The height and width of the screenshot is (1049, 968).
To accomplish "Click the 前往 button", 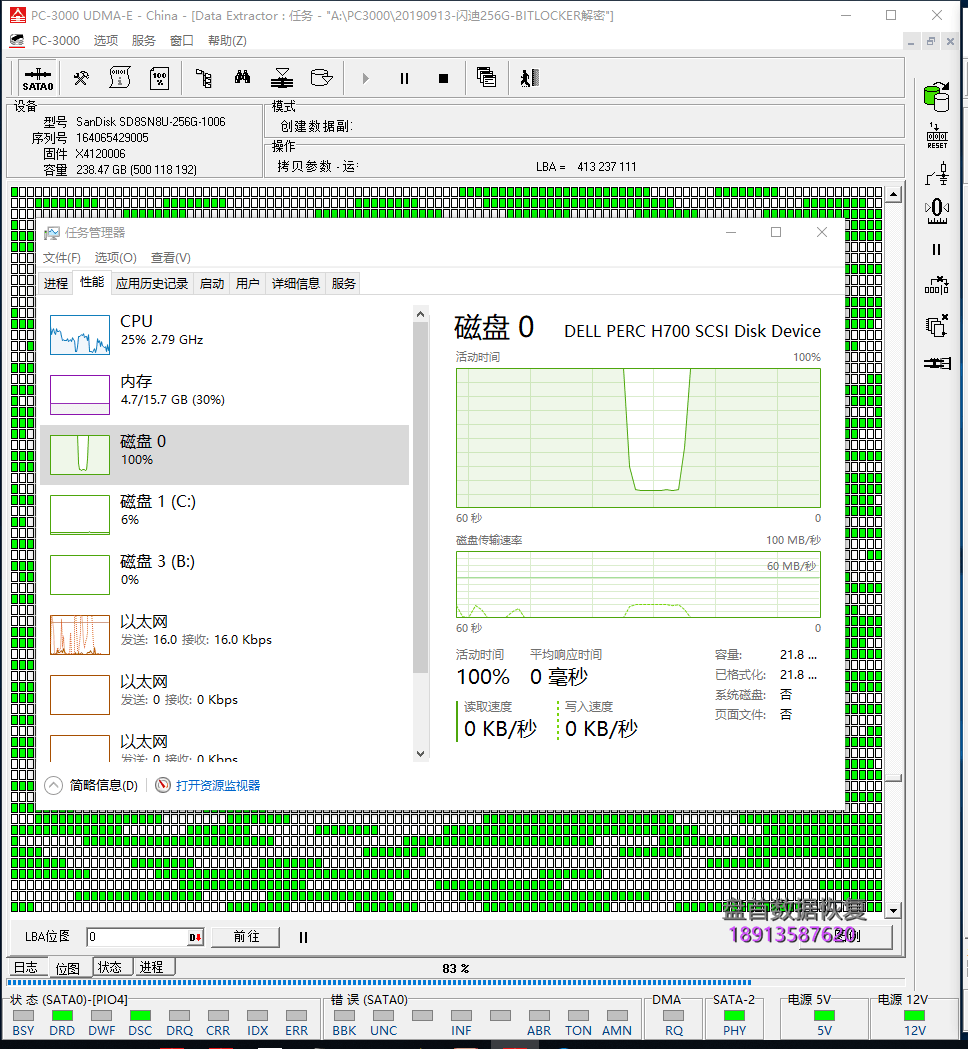I will pos(246,937).
